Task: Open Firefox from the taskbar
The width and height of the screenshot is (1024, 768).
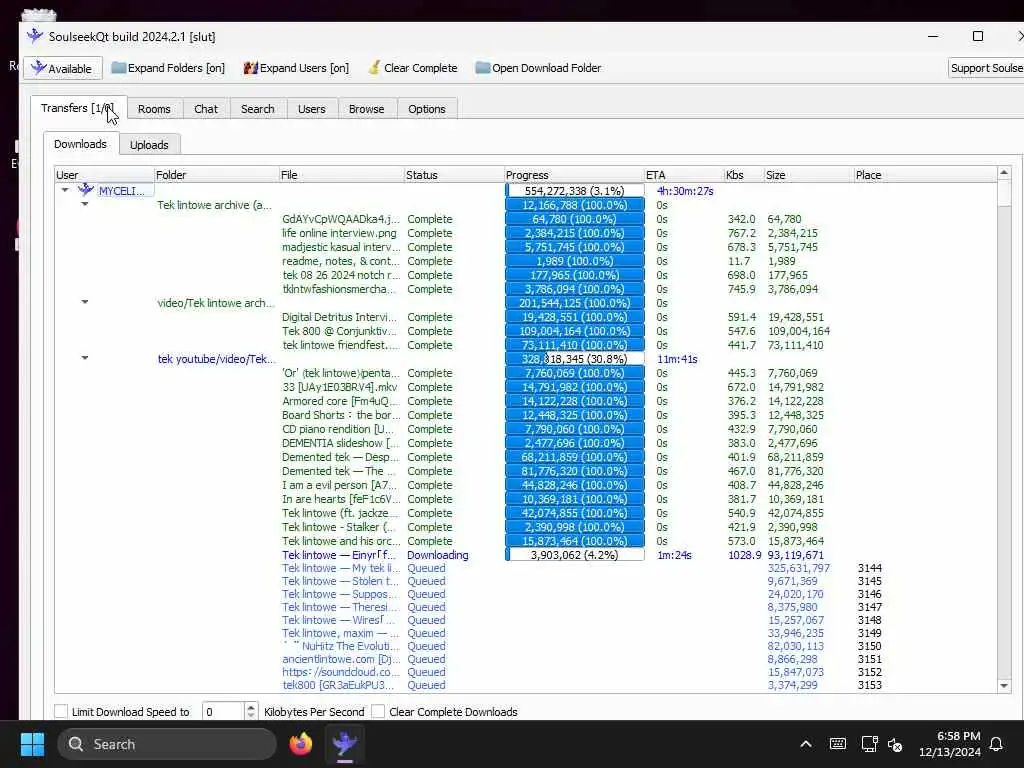Action: point(301,744)
